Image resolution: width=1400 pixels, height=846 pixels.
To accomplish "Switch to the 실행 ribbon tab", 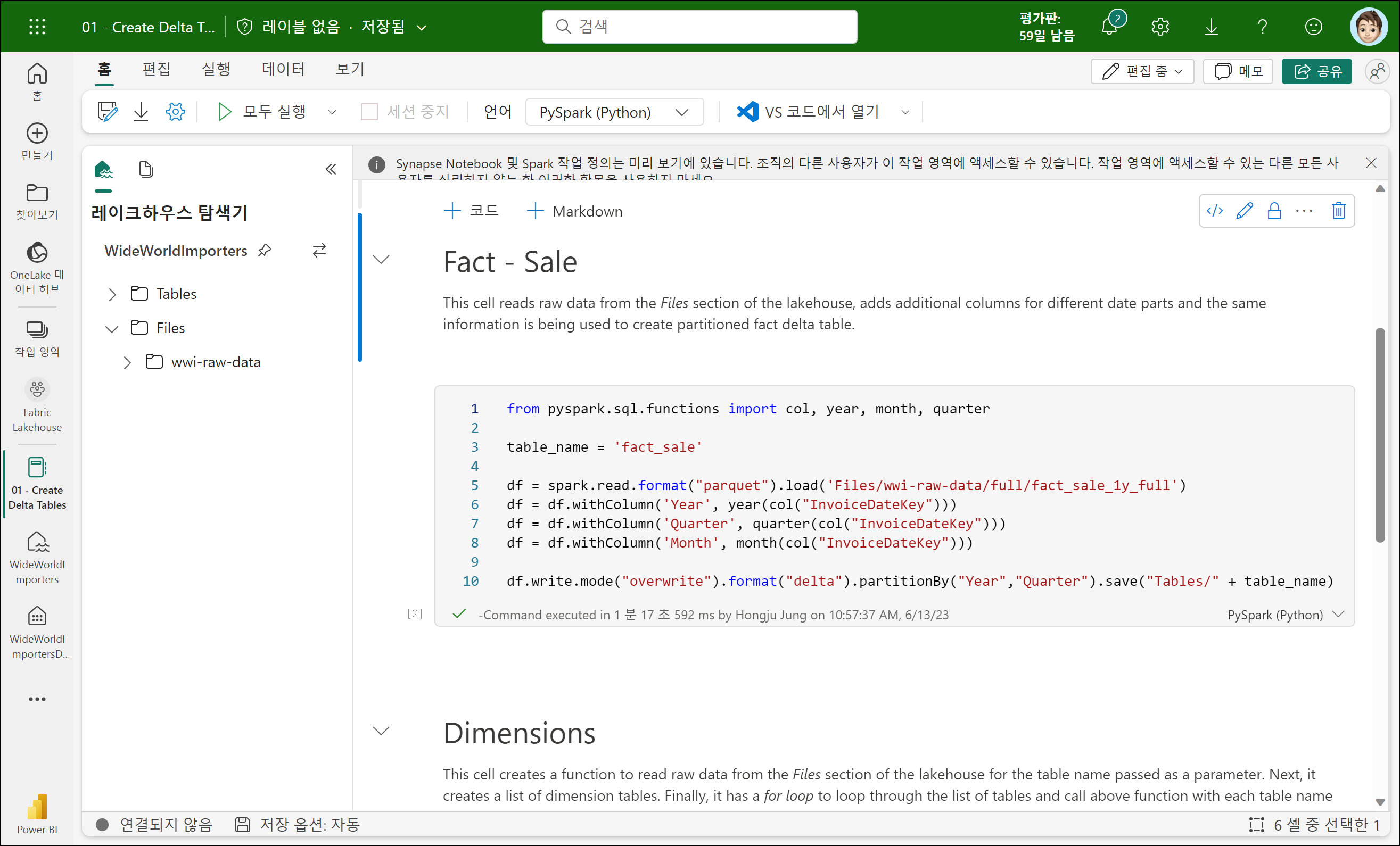I will click(x=216, y=69).
